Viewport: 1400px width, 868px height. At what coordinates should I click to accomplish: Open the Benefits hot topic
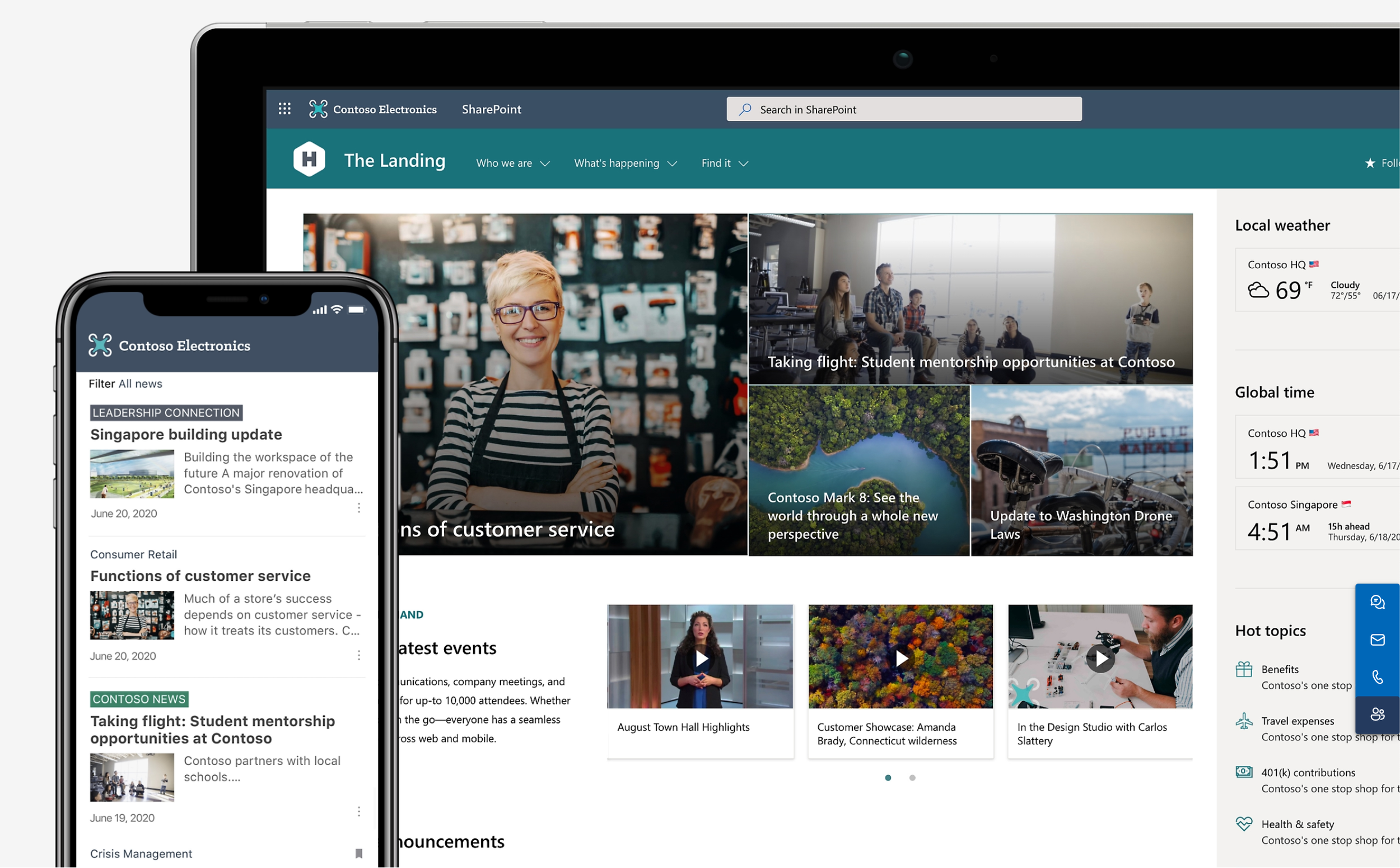[1280, 669]
